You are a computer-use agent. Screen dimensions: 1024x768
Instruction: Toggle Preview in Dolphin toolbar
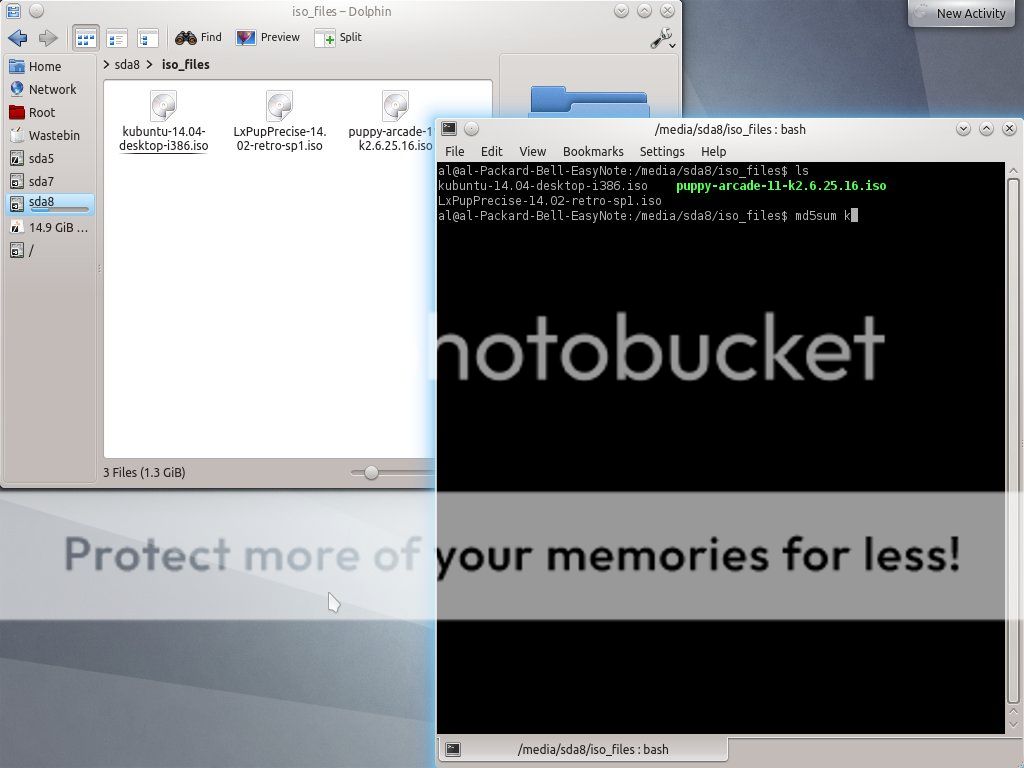(x=268, y=38)
